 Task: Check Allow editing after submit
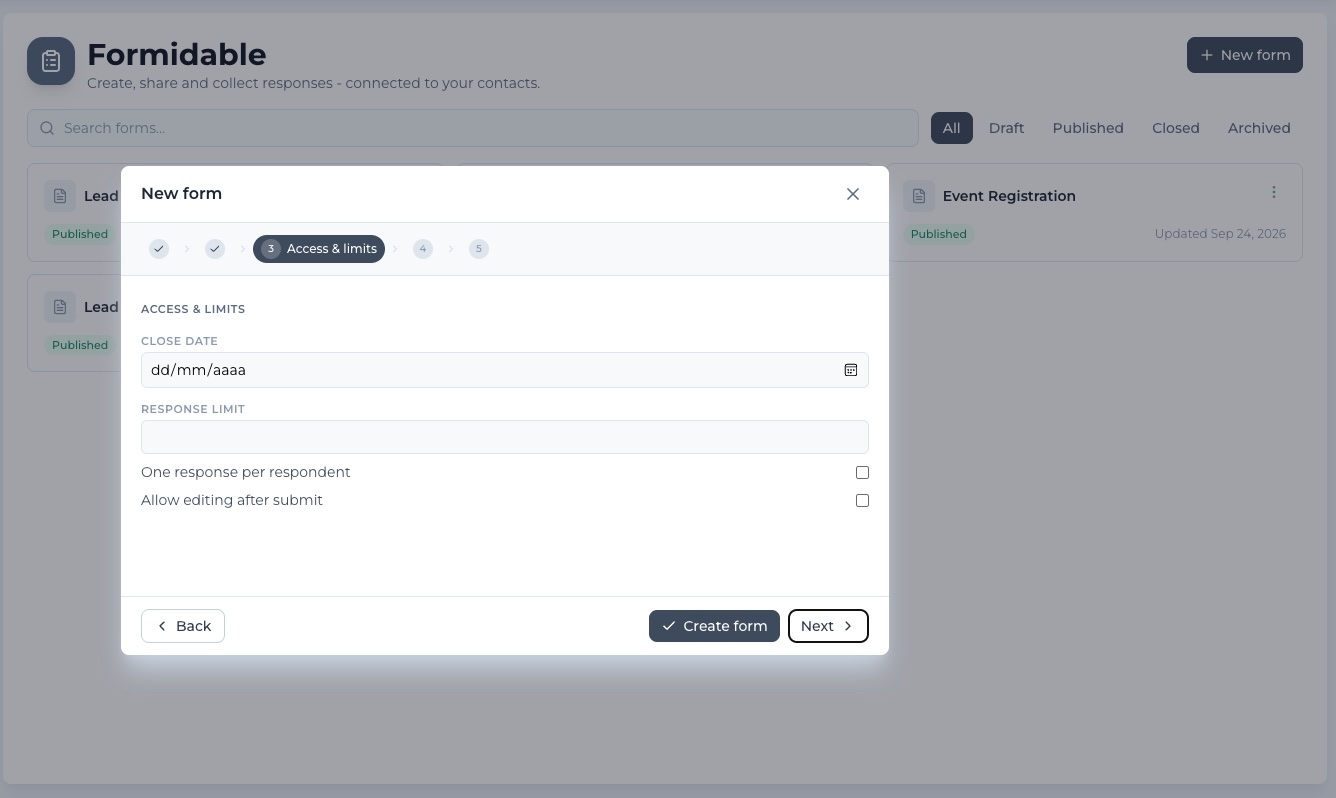862,500
